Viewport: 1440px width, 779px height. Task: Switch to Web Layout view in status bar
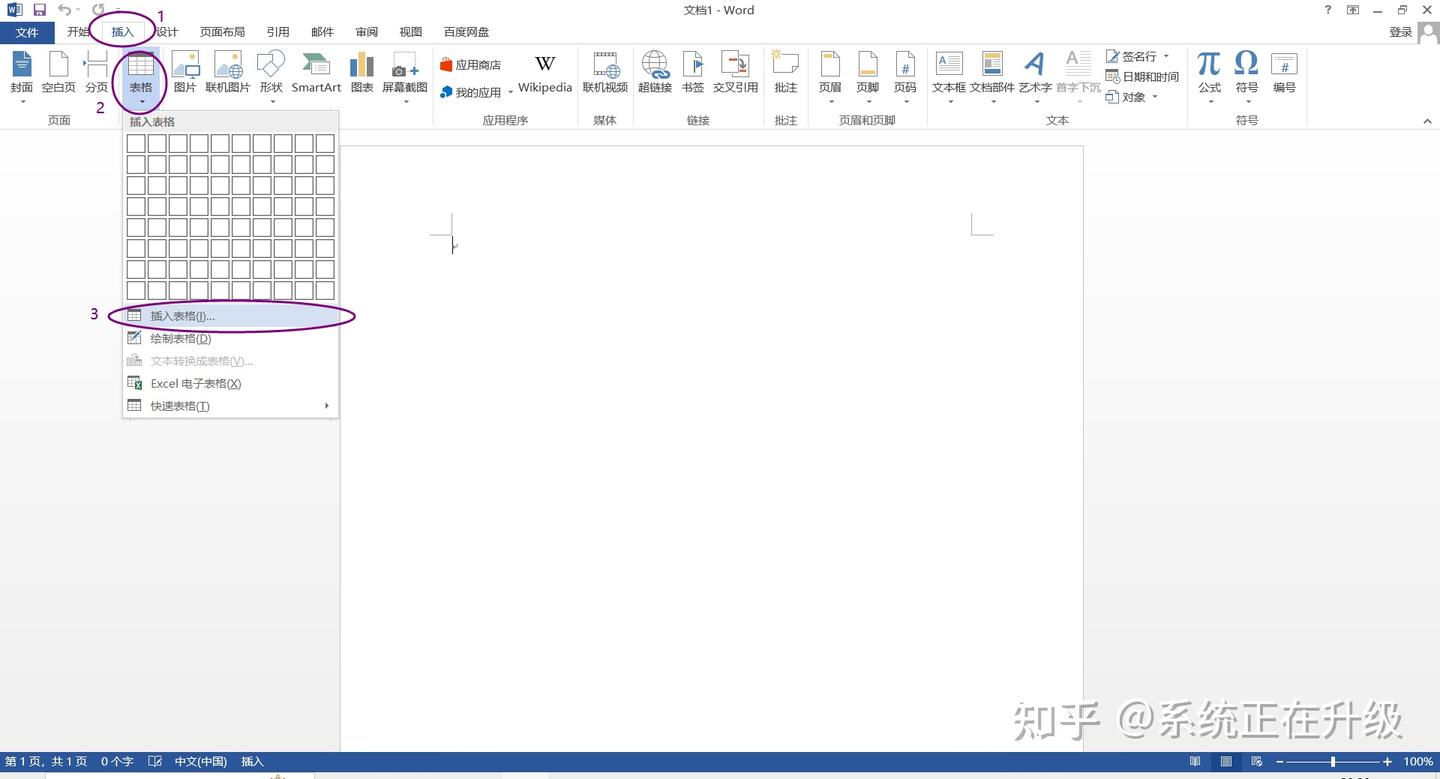(x=1257, y=762)
